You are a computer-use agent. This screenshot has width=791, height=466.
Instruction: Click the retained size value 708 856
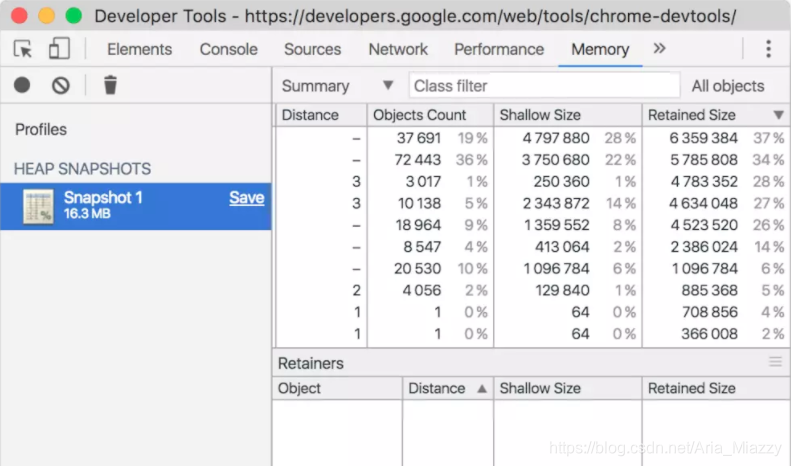coord(709,312)
